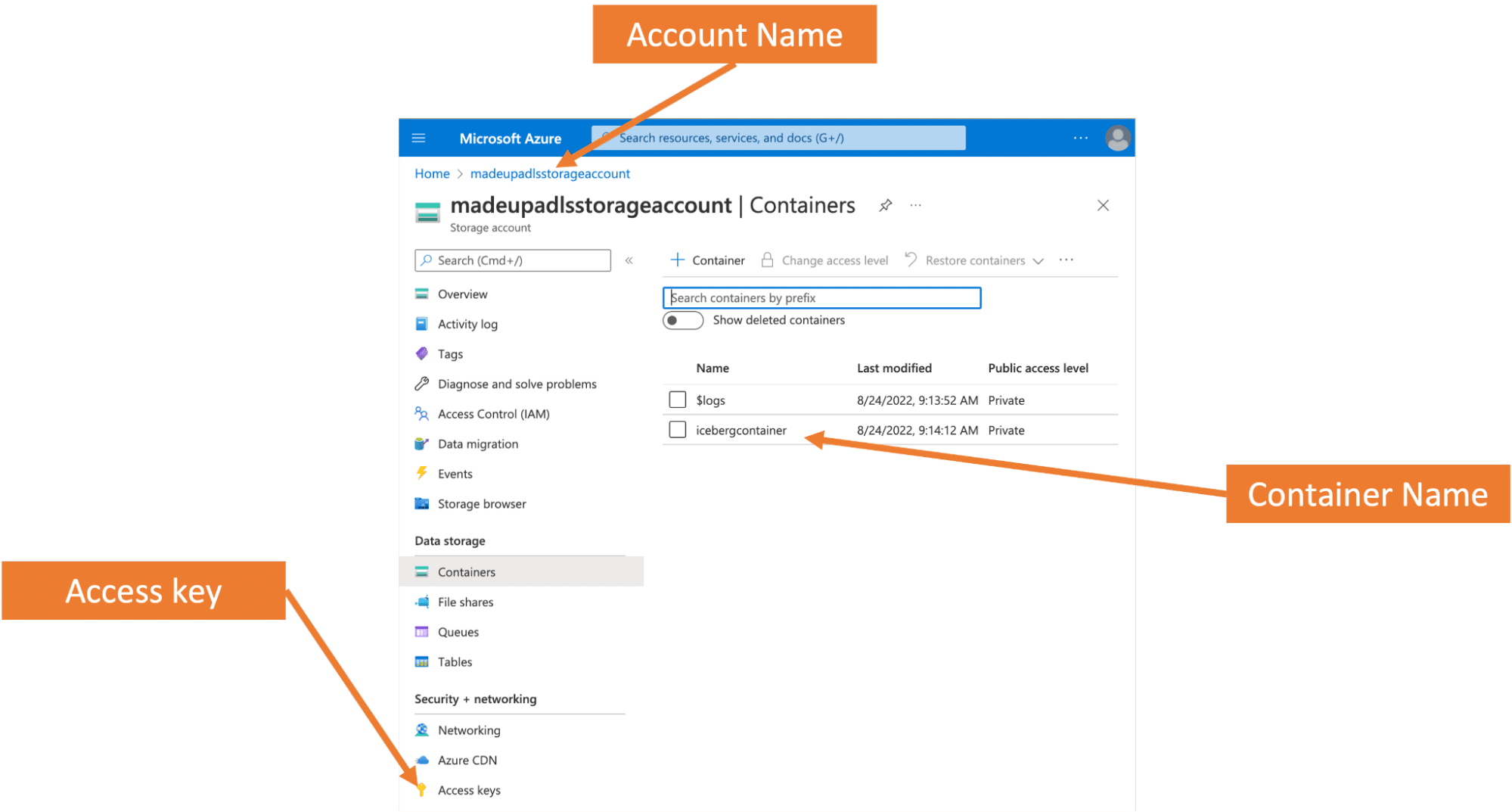Navigate to Home via breadcrumb
This screenshot has height=812, width=1512.
431,173
